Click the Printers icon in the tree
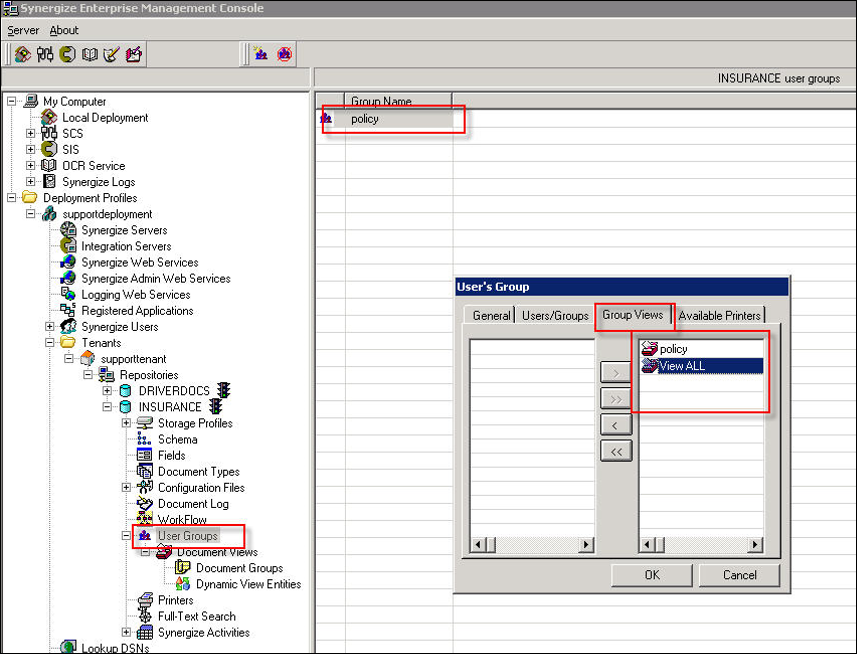Image resolution: width=857 pixels, height=654 pixels. pyautogui.click(x=145, y=600)
